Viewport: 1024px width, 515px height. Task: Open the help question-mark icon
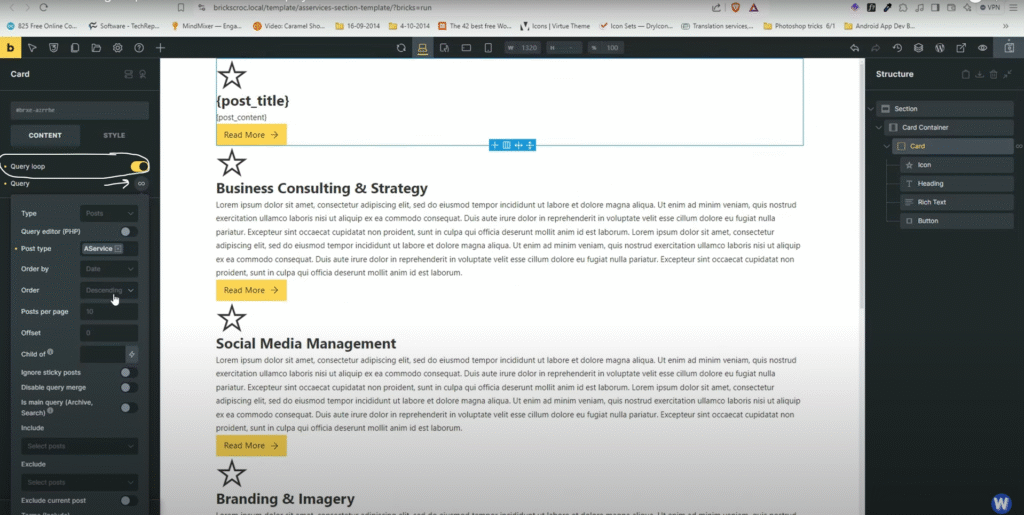point(138,48)
